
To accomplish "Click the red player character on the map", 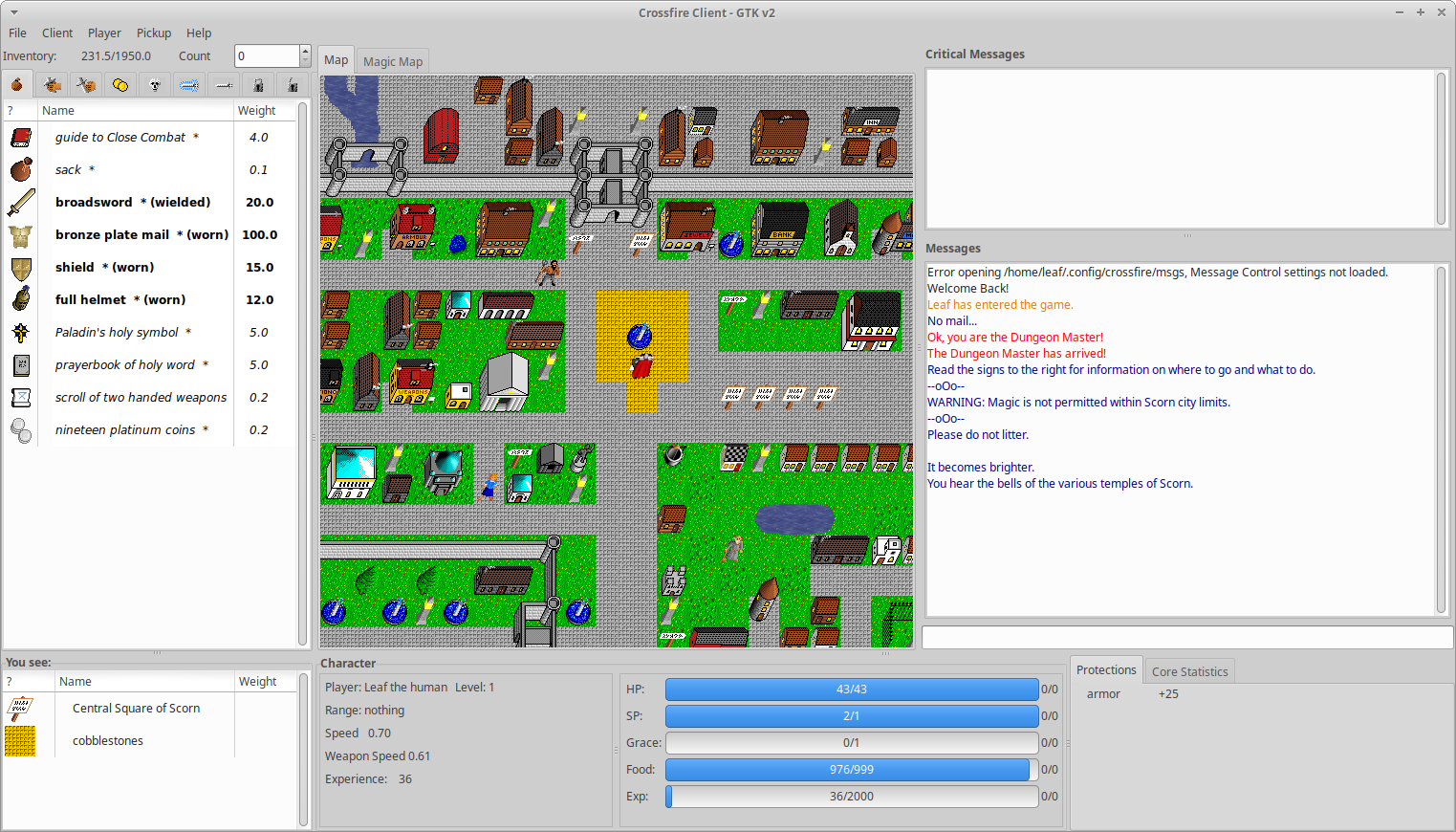I will point(641,366).
